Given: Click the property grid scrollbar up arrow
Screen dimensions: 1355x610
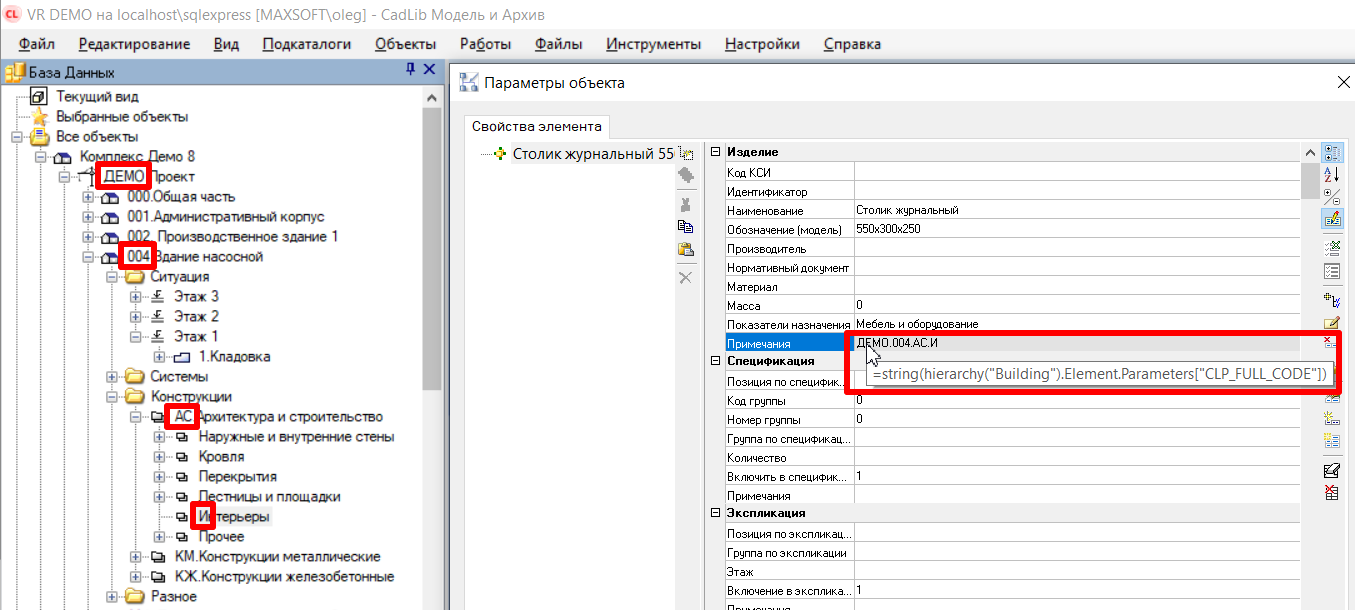Looking at the screenshot, I should pos(1309,152).
